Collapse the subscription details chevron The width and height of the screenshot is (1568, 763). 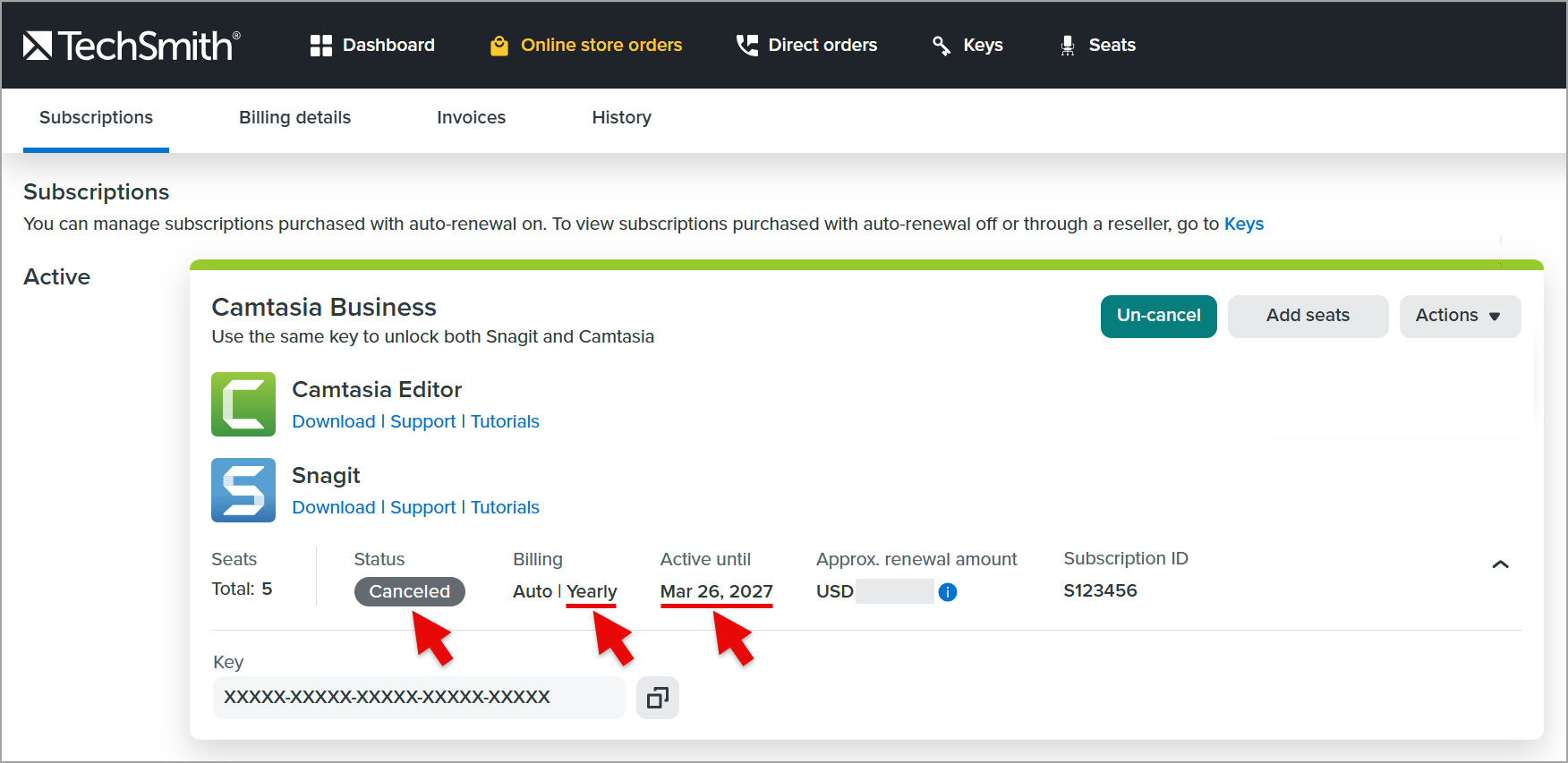pos(1501,564)
